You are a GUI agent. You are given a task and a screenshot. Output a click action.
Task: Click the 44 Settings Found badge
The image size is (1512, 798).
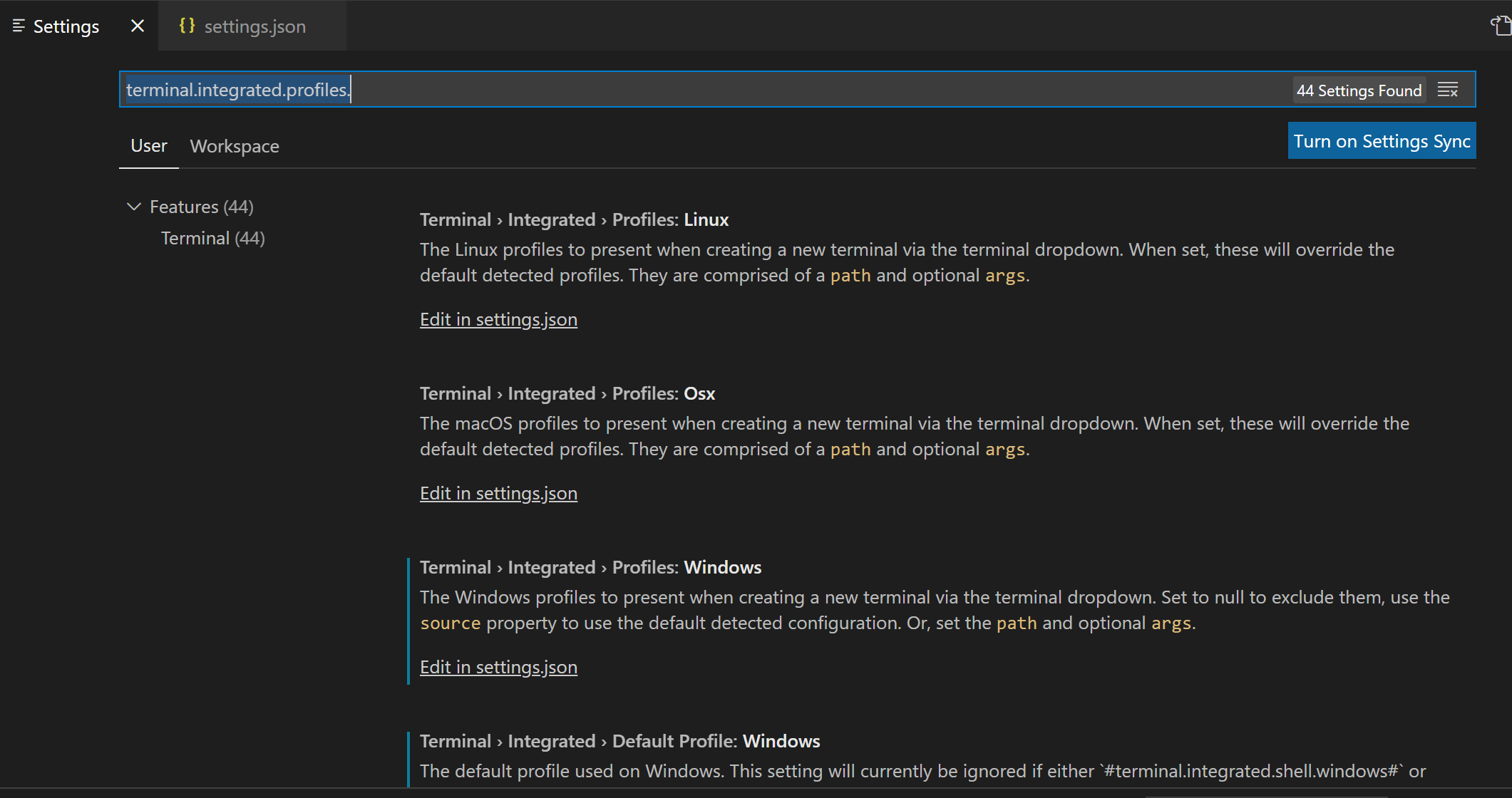coord(1359,90)
